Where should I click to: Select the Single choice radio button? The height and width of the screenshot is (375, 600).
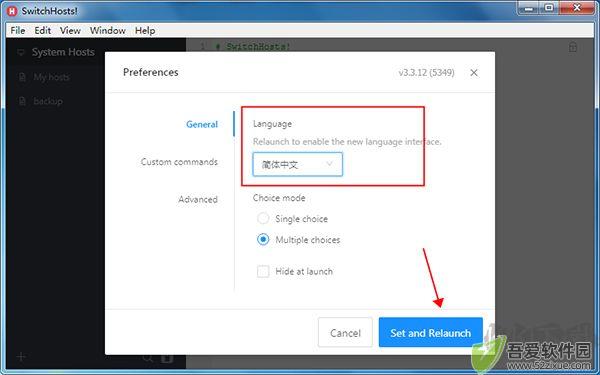263,218
